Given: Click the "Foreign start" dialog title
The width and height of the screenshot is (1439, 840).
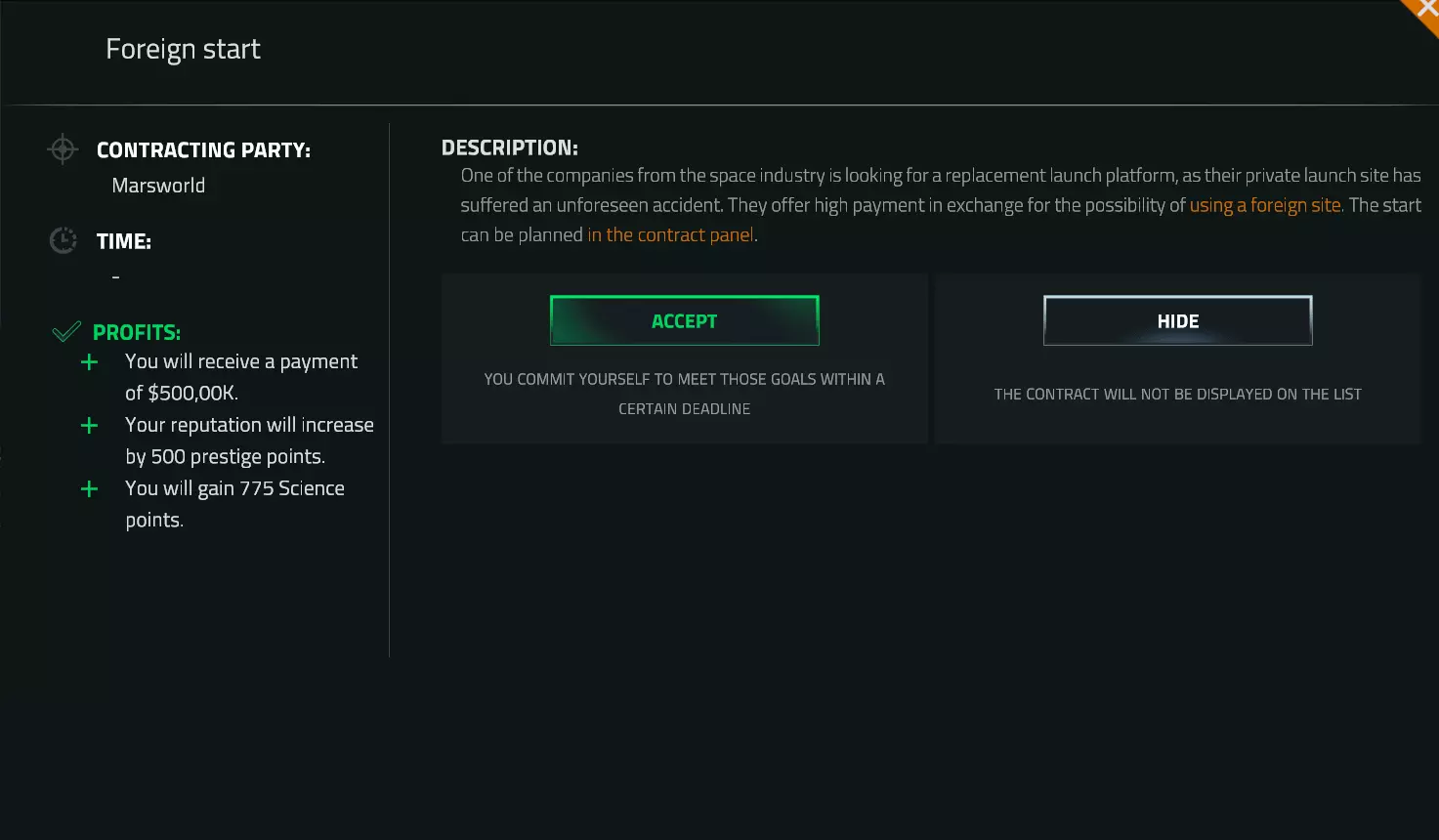Looking at the screenshot, I should [183, 49].
